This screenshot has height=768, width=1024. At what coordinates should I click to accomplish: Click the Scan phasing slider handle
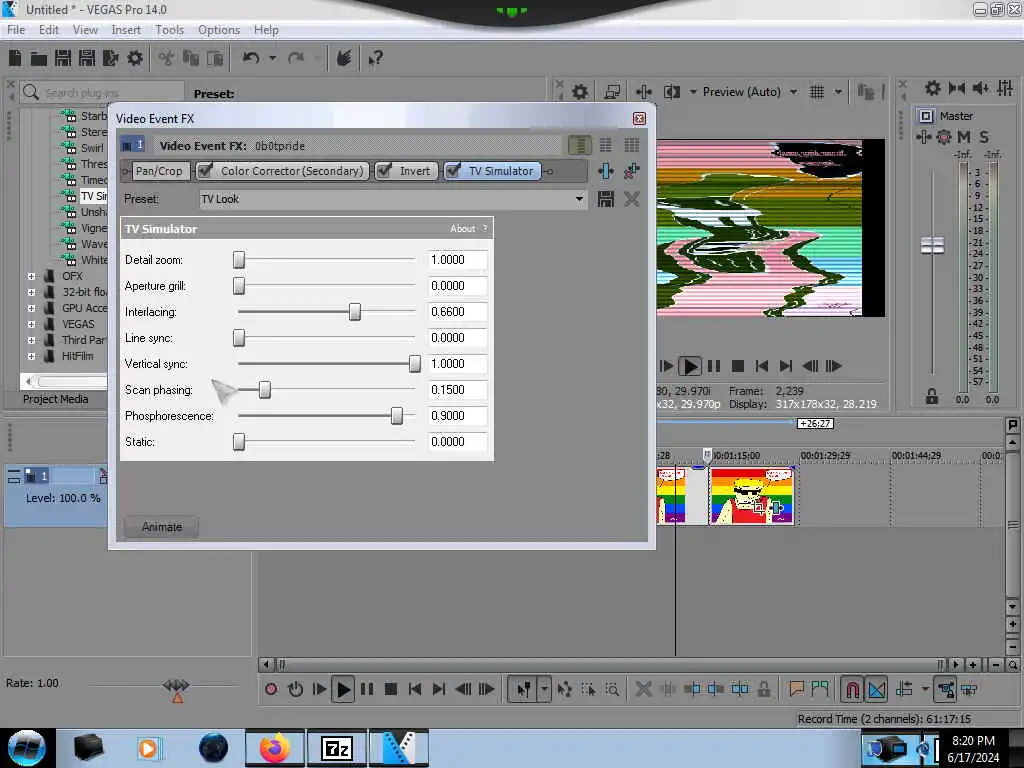(264, 390)
